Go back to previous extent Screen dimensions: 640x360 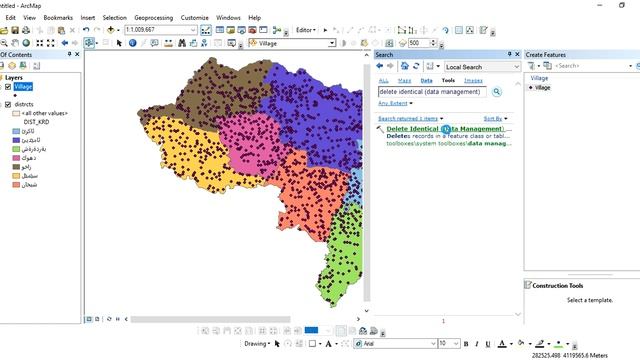click(64, 43)
